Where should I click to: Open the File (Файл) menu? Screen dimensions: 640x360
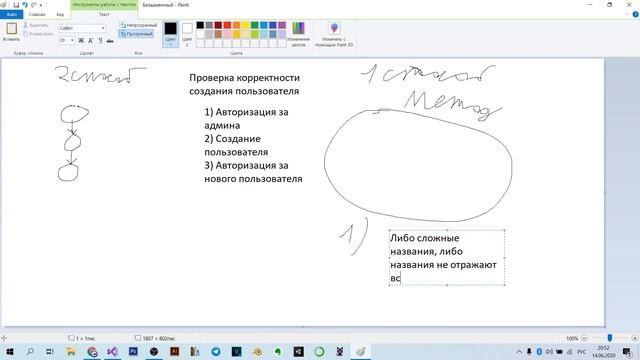pyautogui.click(x=11, y=14)
